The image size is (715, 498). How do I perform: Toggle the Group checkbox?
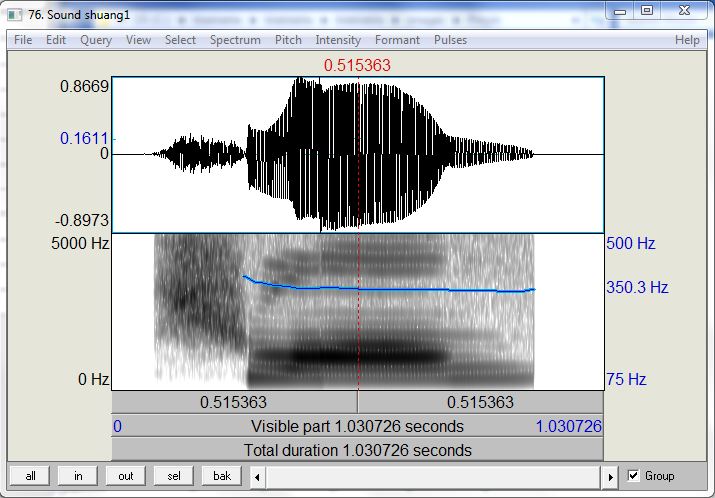(x=633, y=476)
